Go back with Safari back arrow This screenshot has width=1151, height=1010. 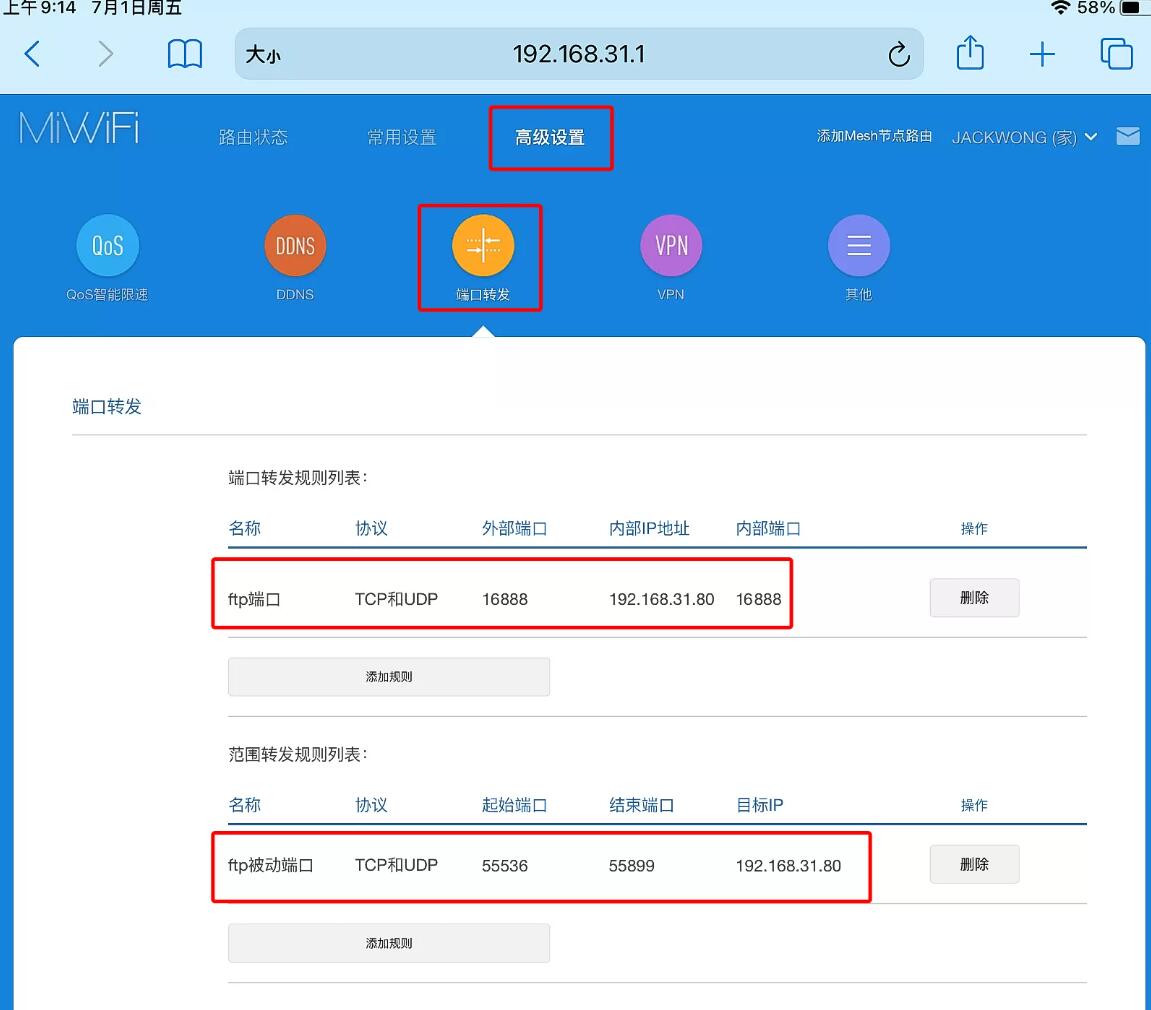(x=32, y=54)
